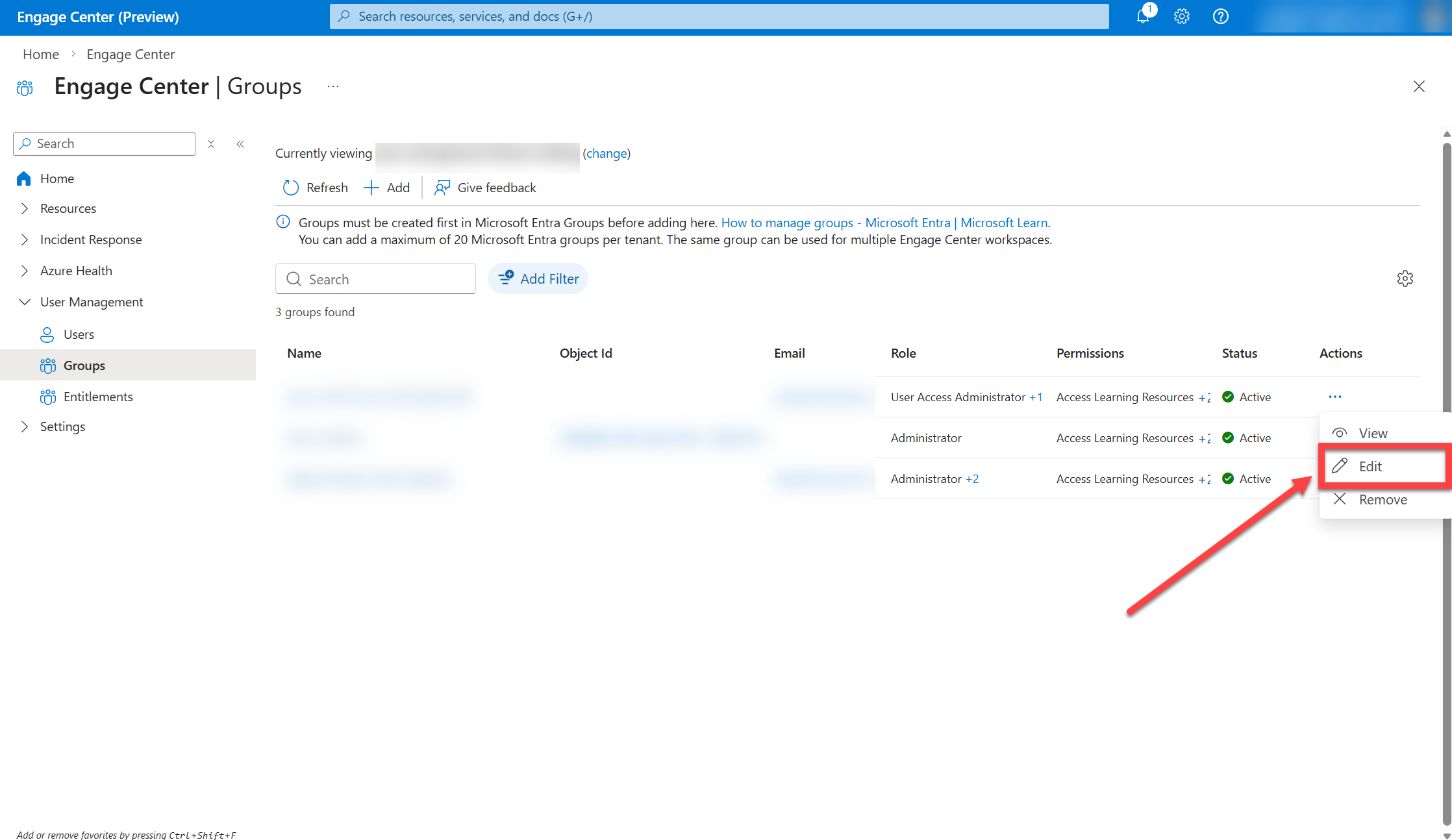Close the Engage Center Groups blade
1452x840 pixels.
pyautogui.click(x=1419, y=87)
